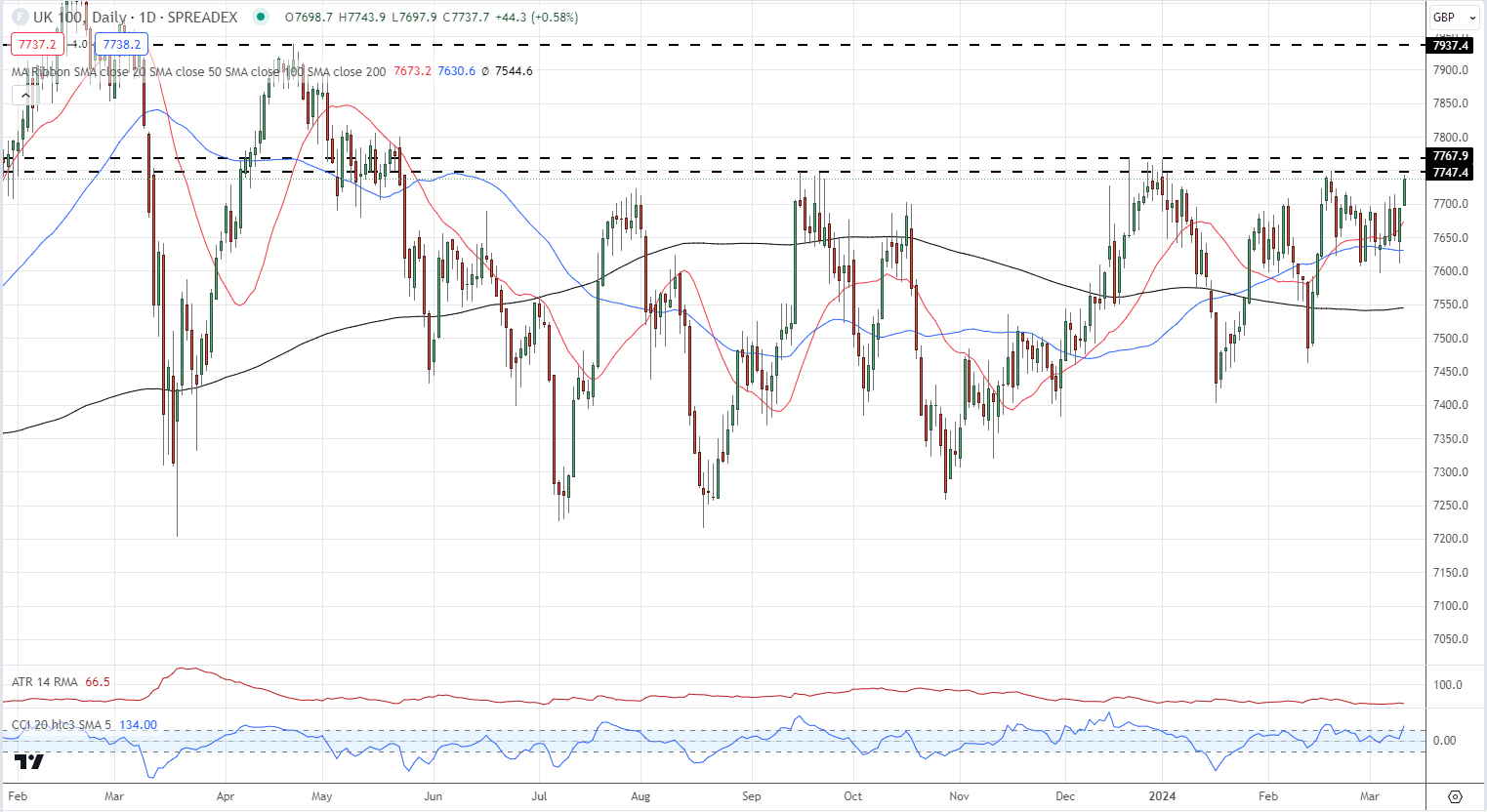Click the 50 SMA value 7630.6
Screen dimensions: 1487x812
point(457,71)
